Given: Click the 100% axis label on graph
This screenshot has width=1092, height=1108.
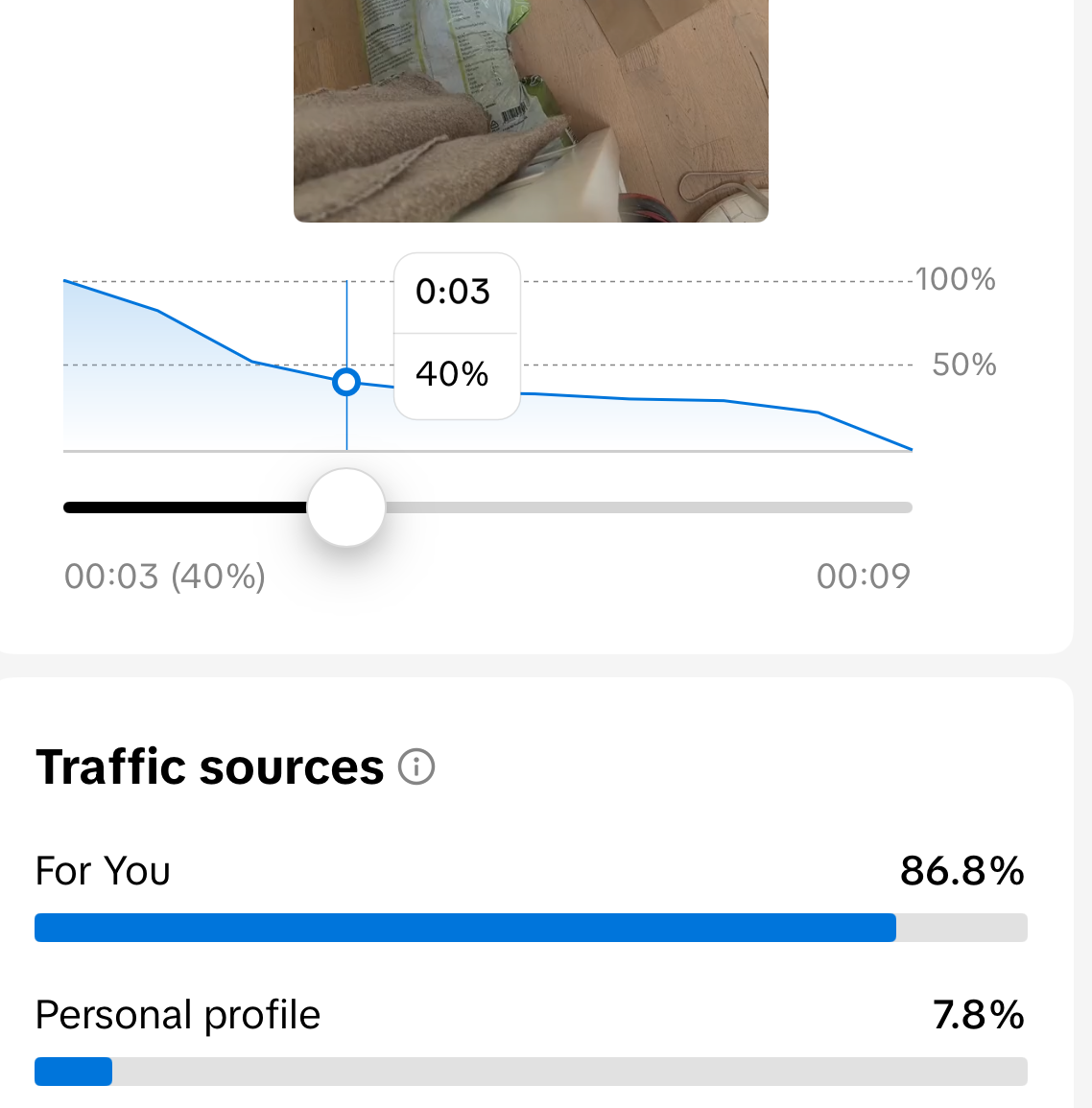Looking at the screenshot, I should (x=956, y=279).
